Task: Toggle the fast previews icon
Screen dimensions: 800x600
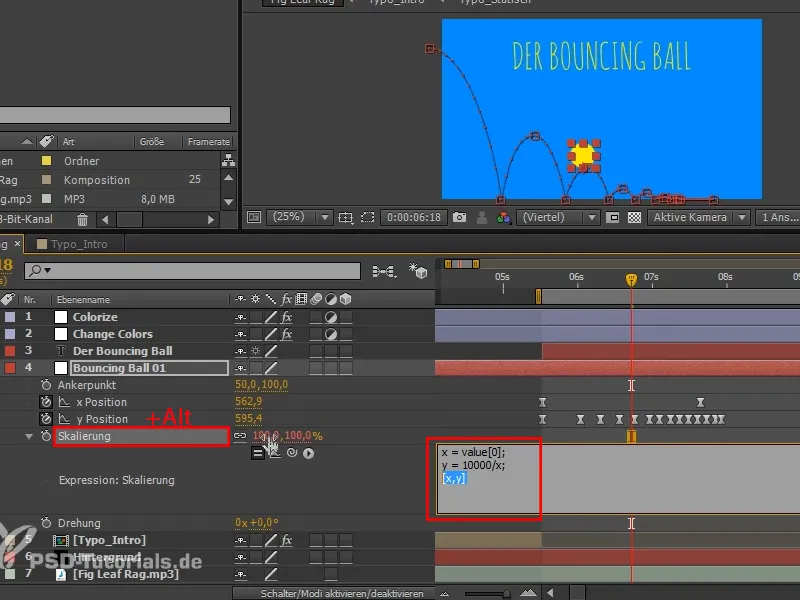Action: point(612,217)
